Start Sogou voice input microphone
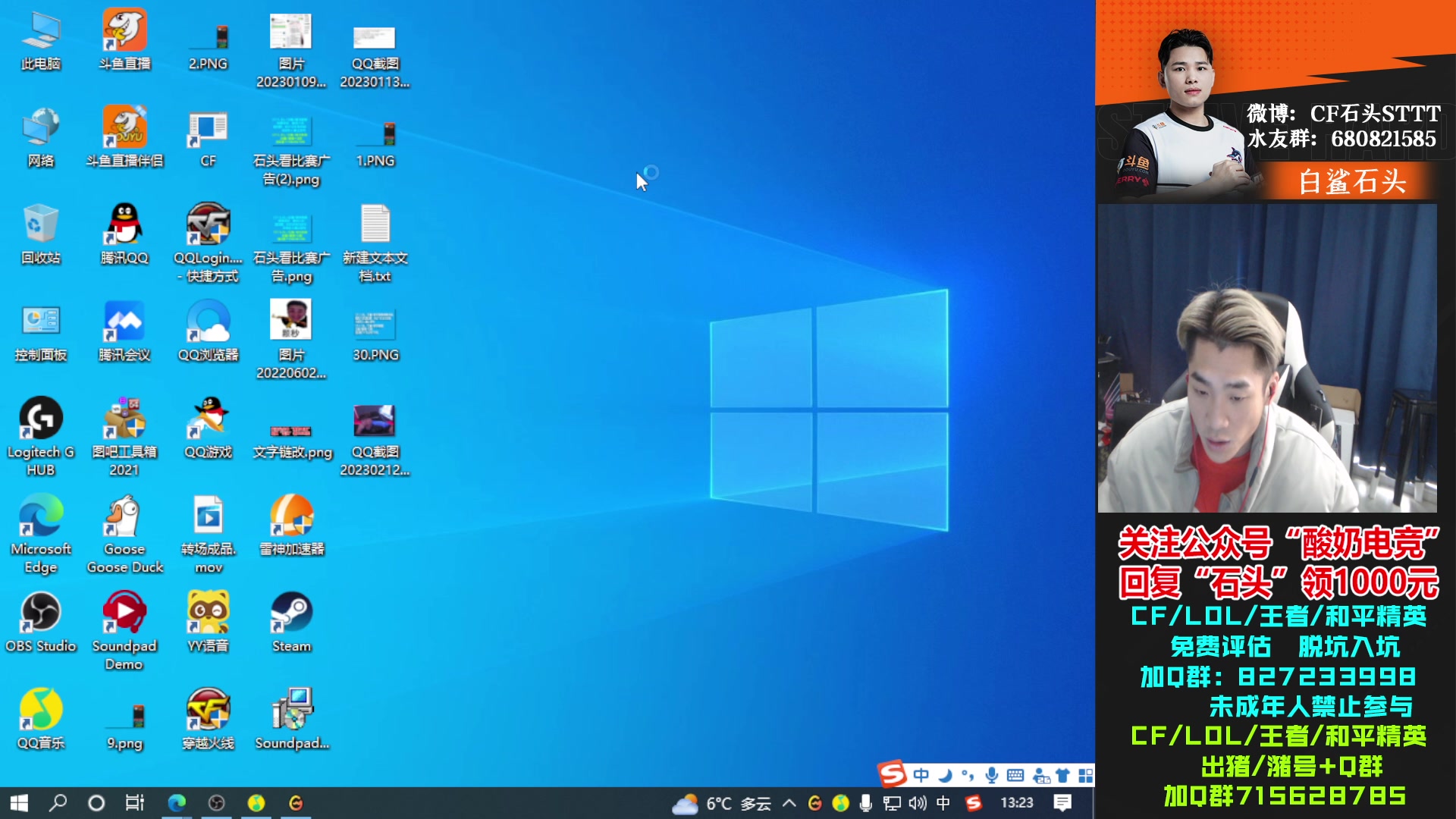 [991, 775]
